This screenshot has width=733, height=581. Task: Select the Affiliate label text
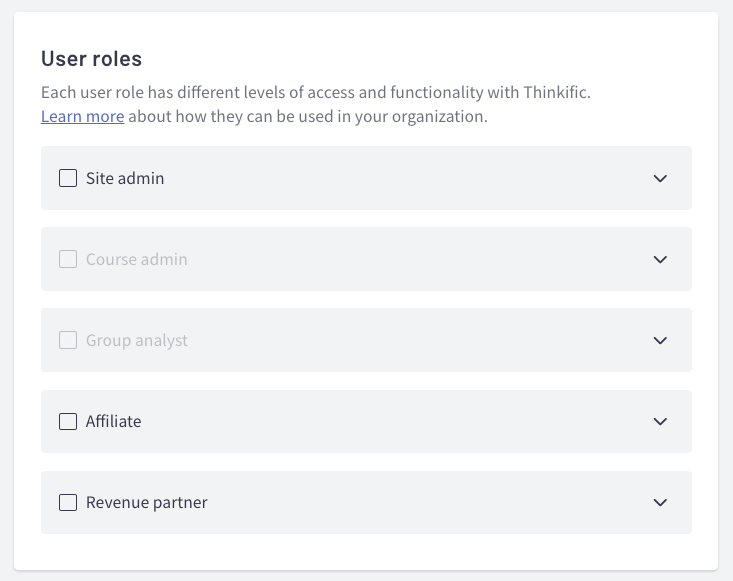pyautogui.click(x=114, y=421)
